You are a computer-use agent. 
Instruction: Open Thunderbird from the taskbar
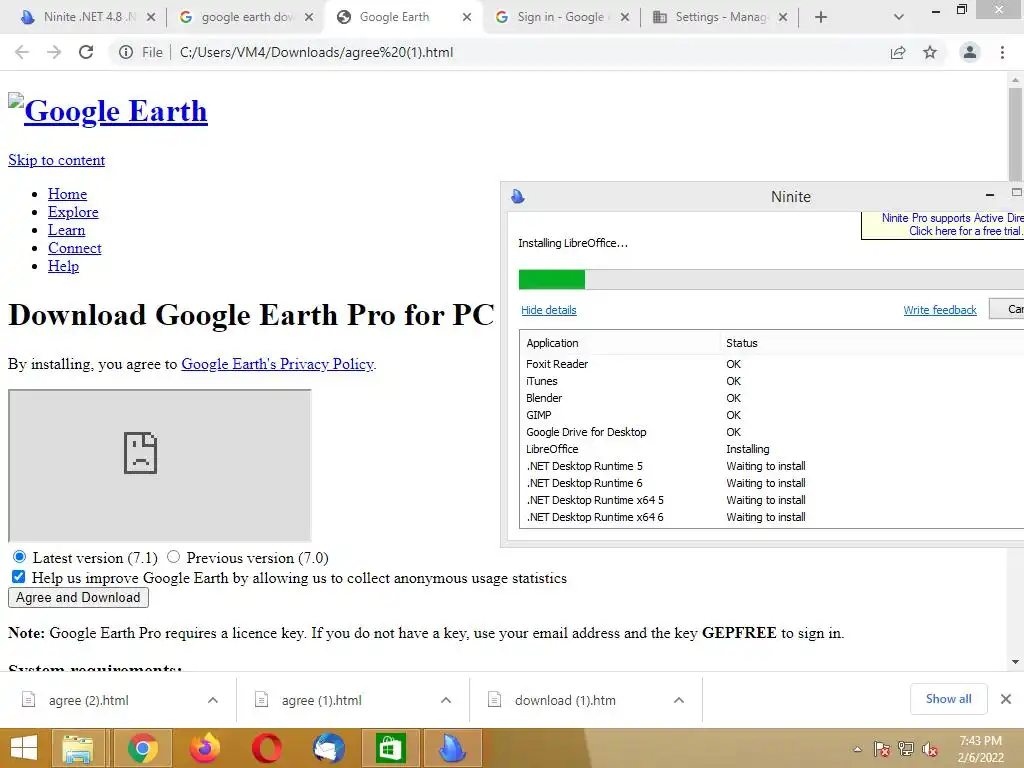pos(328,748)
